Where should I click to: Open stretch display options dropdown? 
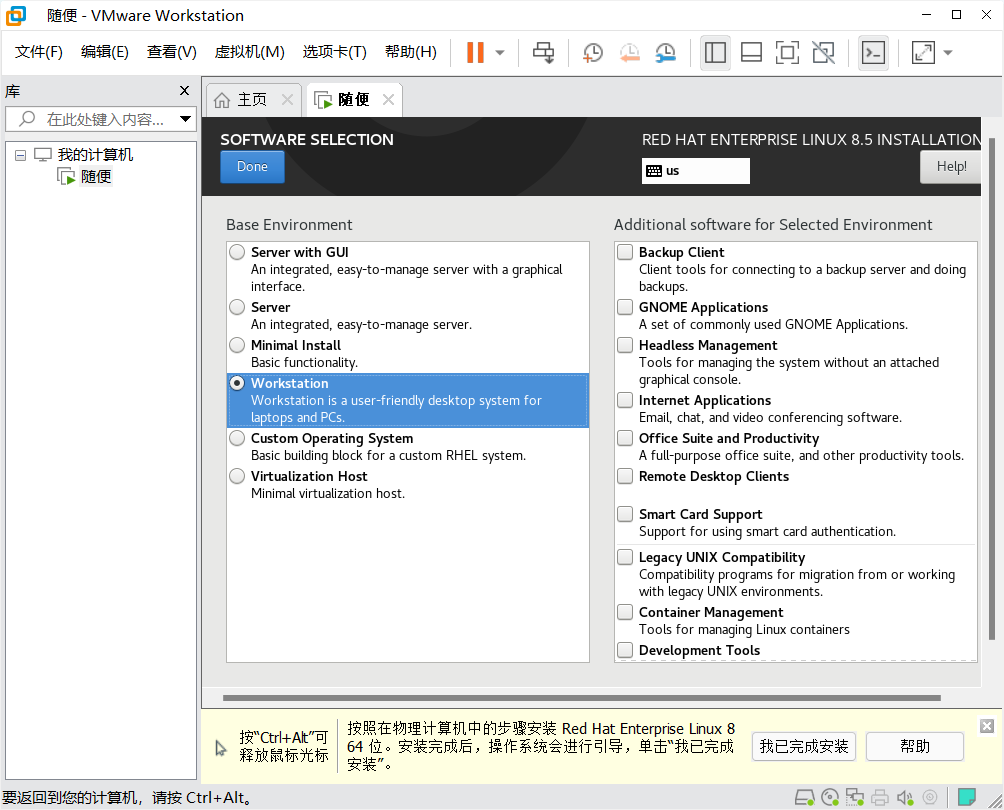(948, 53)
